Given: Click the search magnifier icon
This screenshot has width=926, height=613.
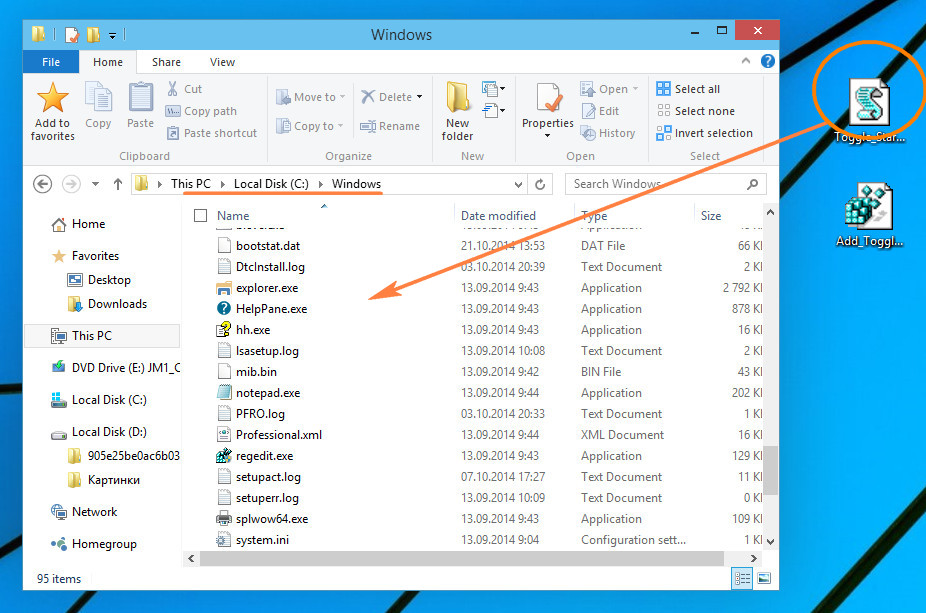Looking at the screenshot, I should 752,184.
